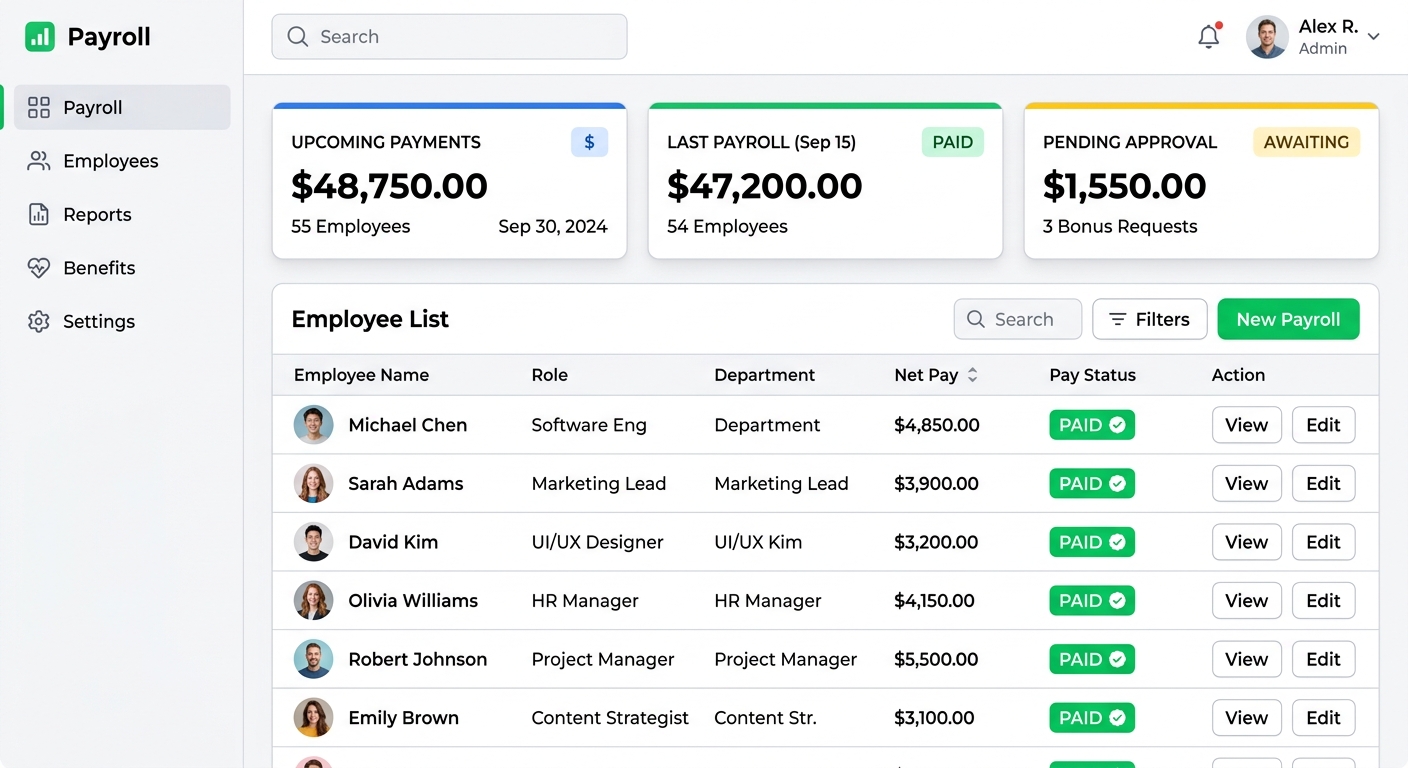Click dollar icon on Upcoming Payments card

[589, 142]
